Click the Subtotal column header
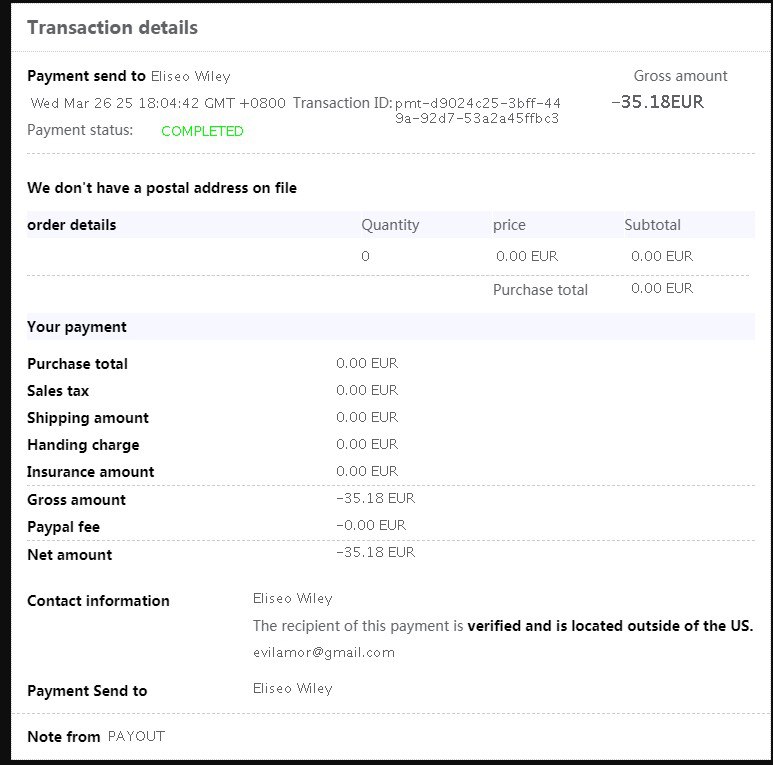The height and width of the screenshot is (765, 773). (652, 225)
